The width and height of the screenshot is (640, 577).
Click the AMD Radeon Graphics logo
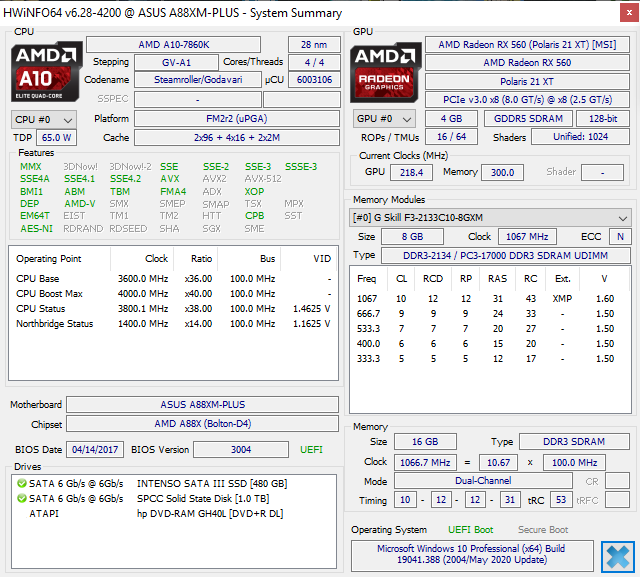(386, 72)
